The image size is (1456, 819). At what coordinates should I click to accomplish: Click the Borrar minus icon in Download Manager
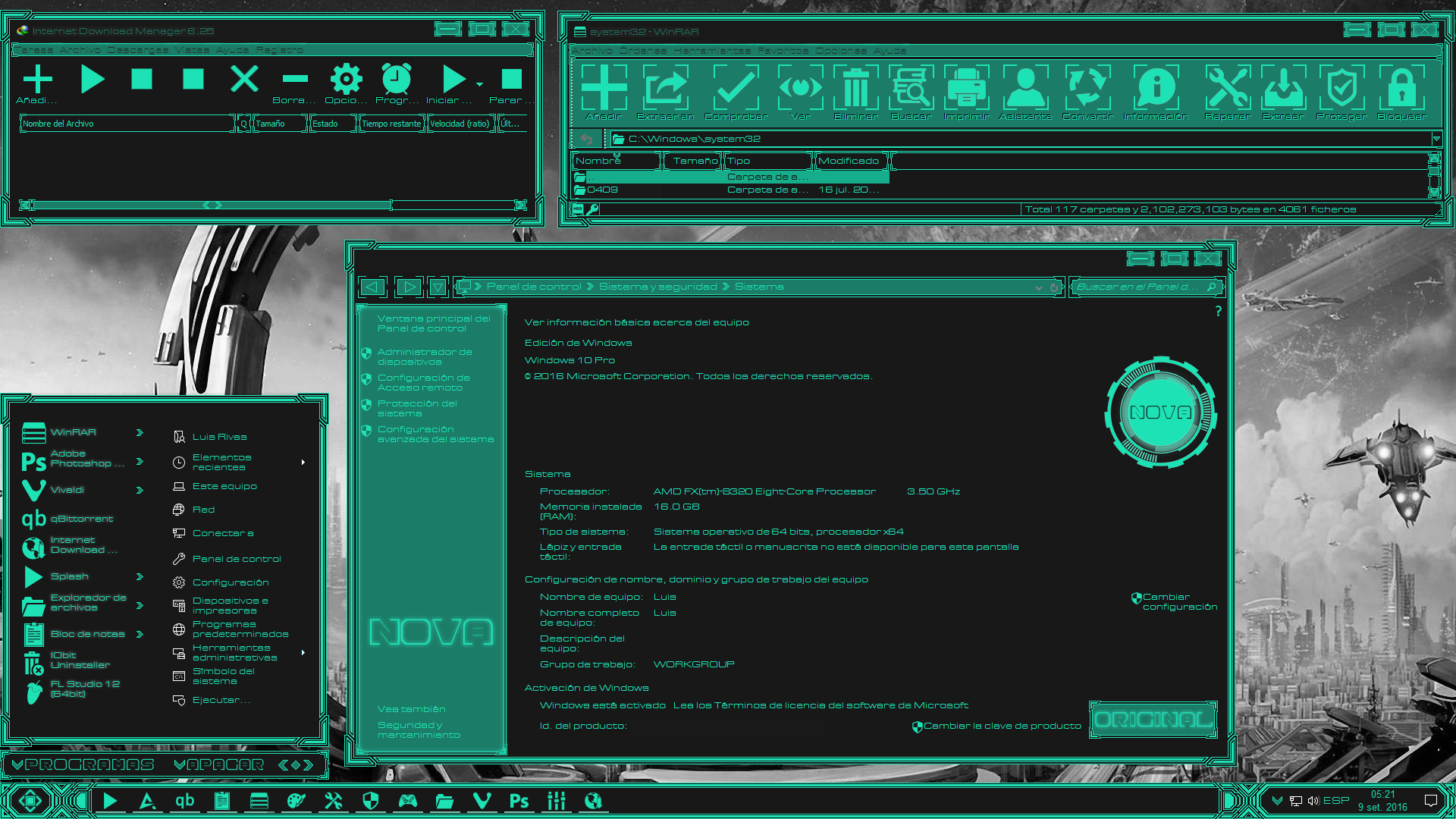coord(295,78)
